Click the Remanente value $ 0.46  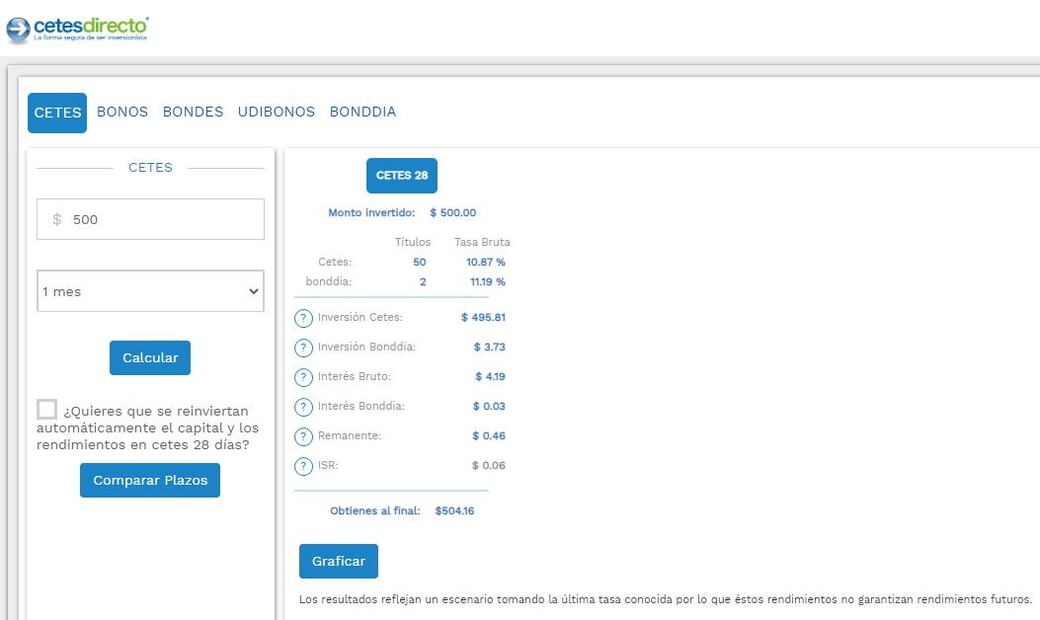(x=489, y=436)
